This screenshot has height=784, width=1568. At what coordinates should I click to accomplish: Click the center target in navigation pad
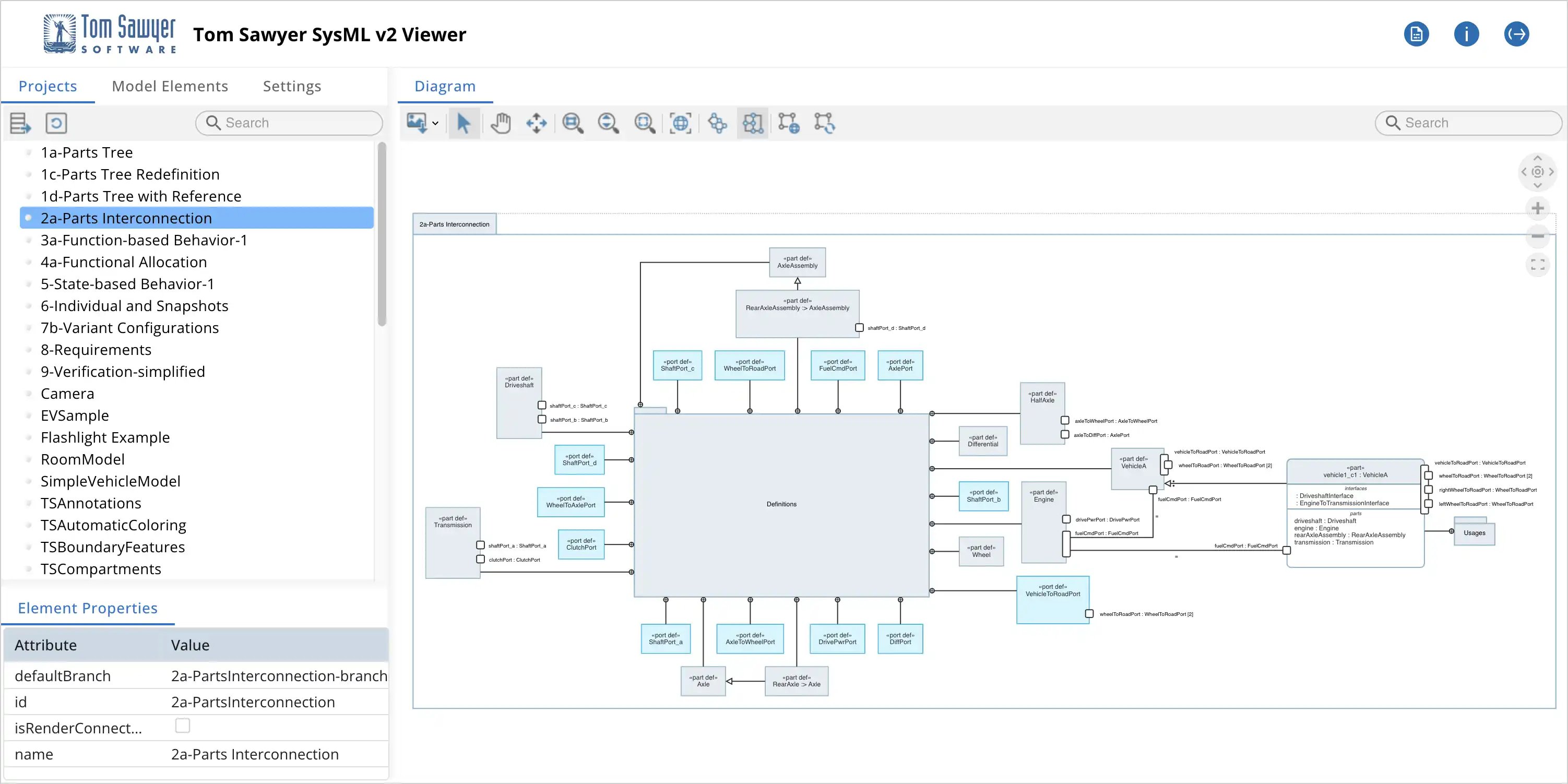1538,172
